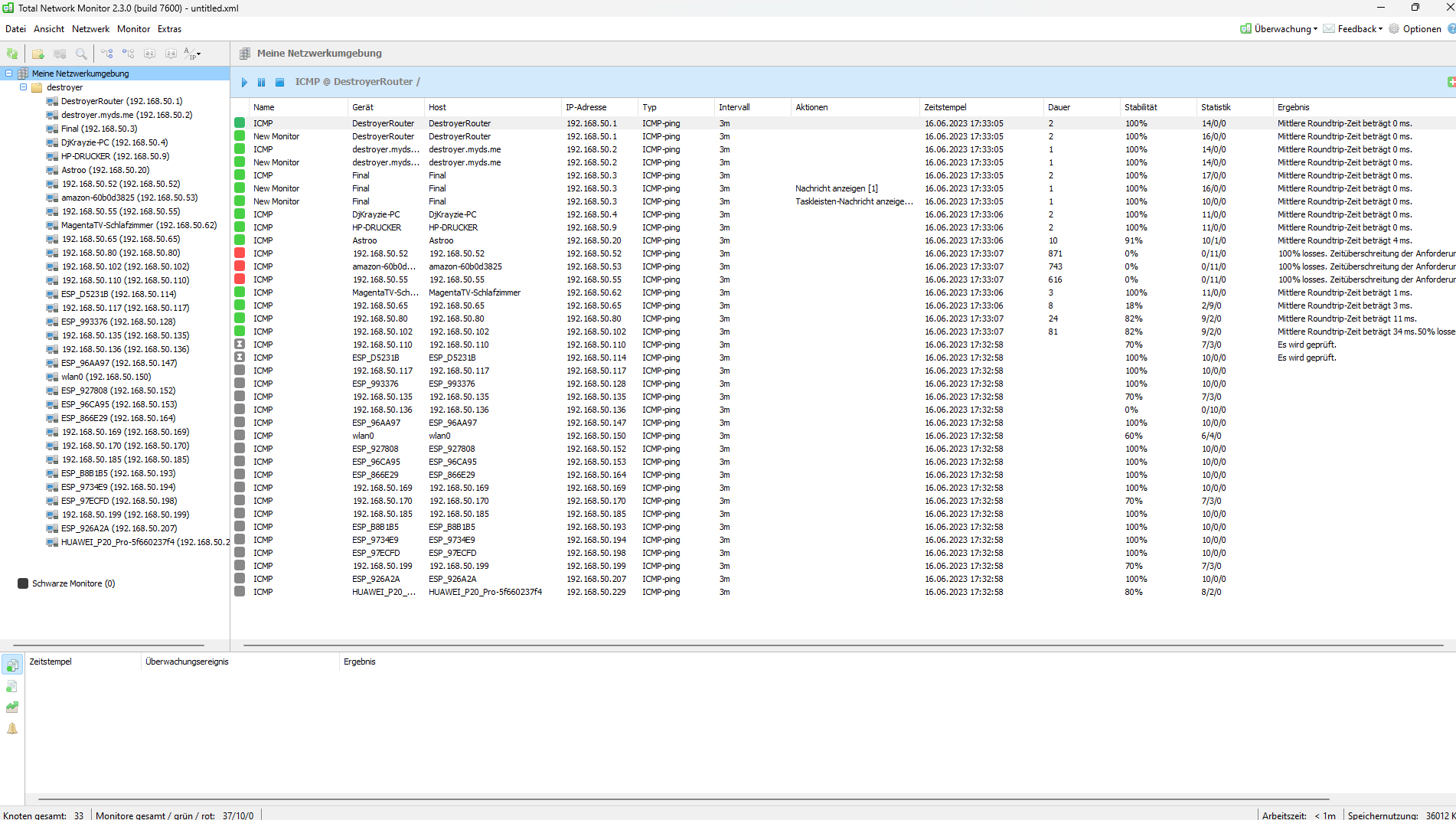Sort devices ascending with a-z icon
Viewport: 1456px width, 820px height.
[149, 54]
